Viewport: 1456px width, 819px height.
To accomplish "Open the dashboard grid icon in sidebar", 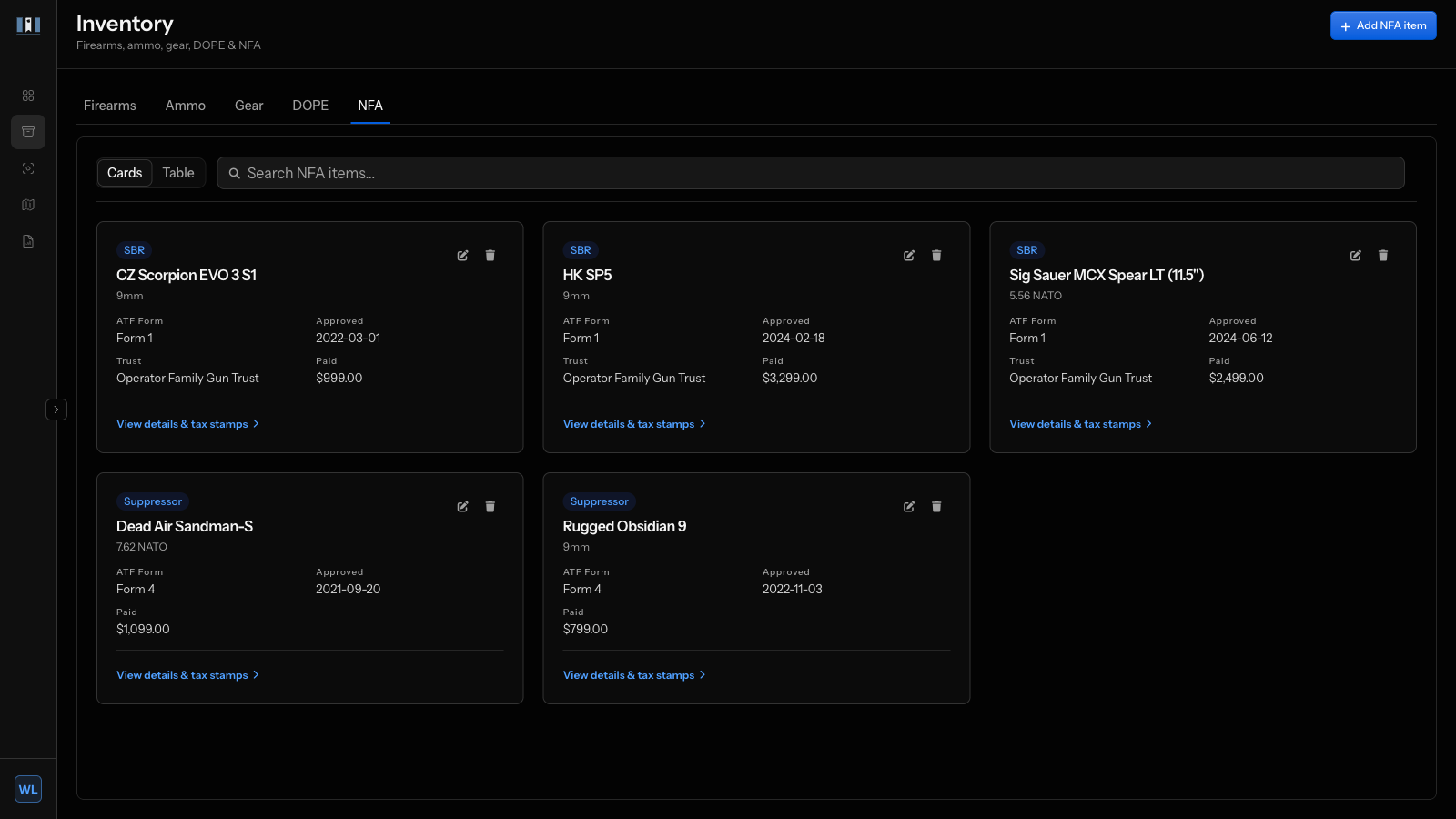I will click(x=28, y=96).
